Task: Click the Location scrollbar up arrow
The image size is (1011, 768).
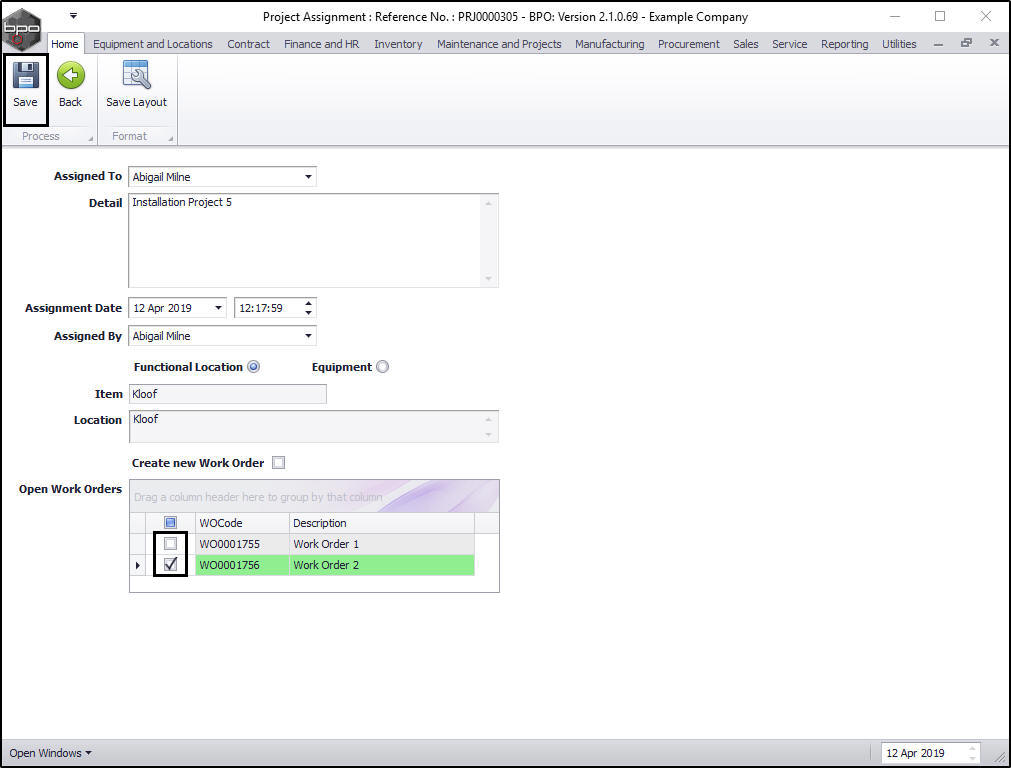Action: click(489, 419)
